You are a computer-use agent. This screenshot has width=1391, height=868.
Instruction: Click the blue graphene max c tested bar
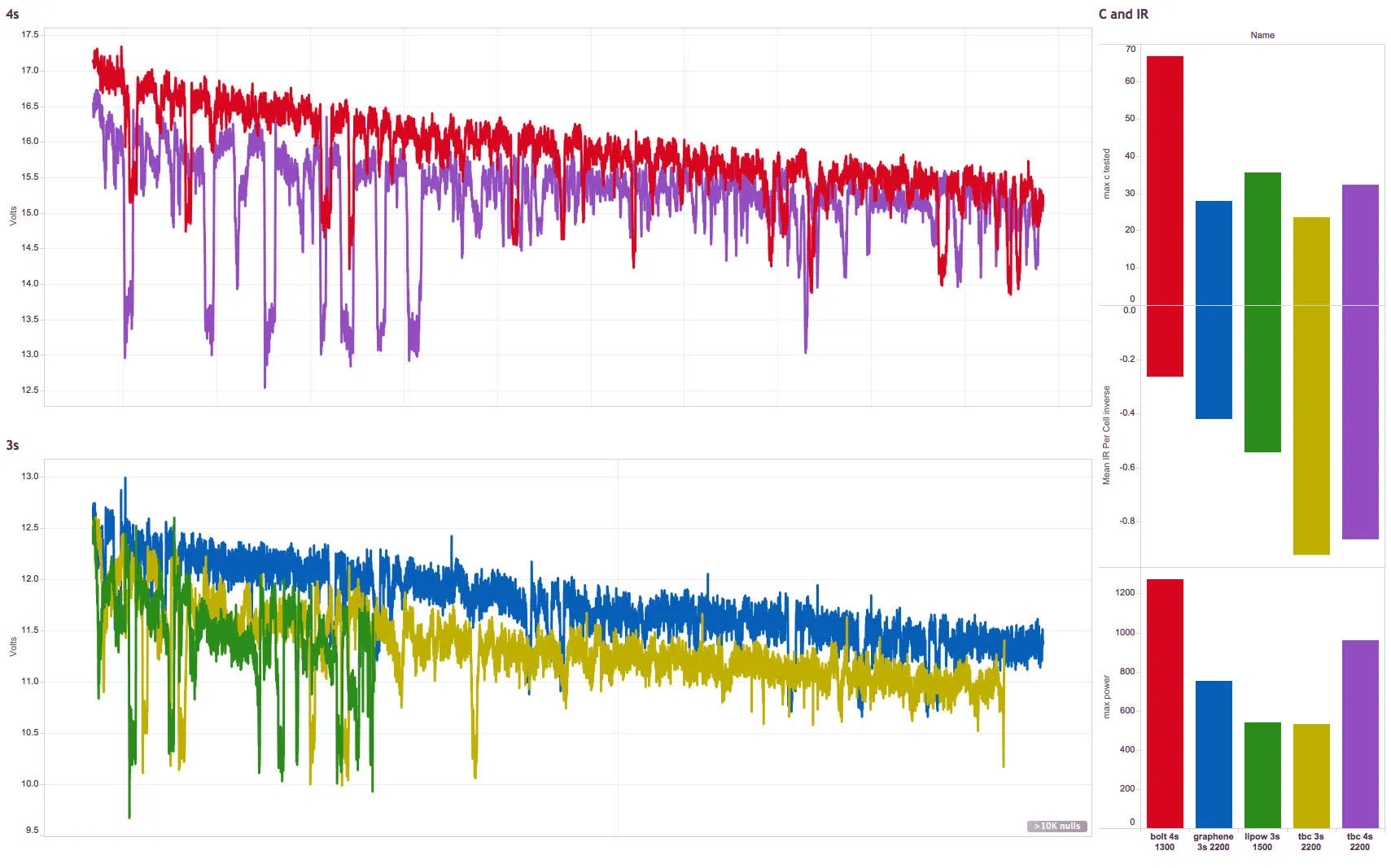[1213, 253]
